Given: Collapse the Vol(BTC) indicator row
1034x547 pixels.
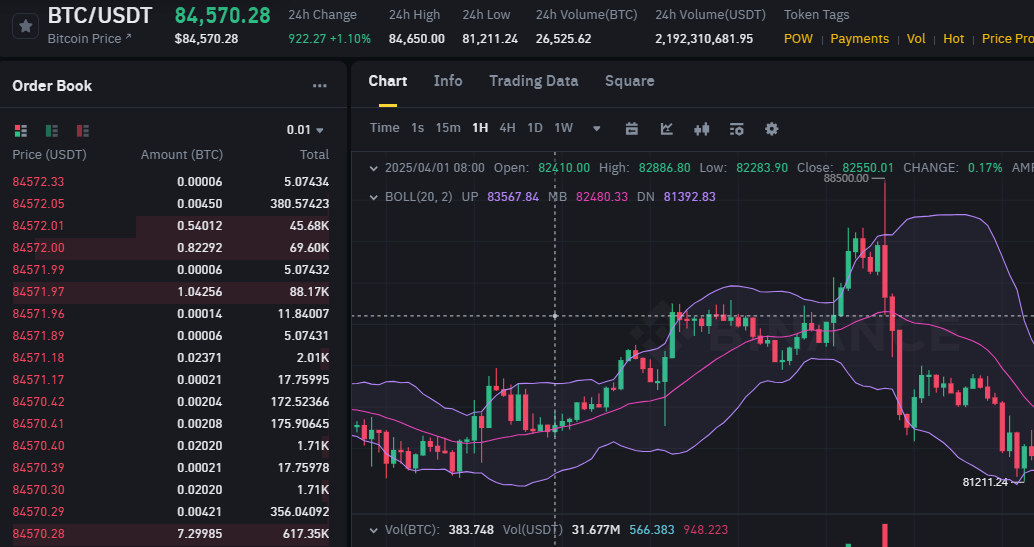Looking at the screenshot, I should point(373,530).
